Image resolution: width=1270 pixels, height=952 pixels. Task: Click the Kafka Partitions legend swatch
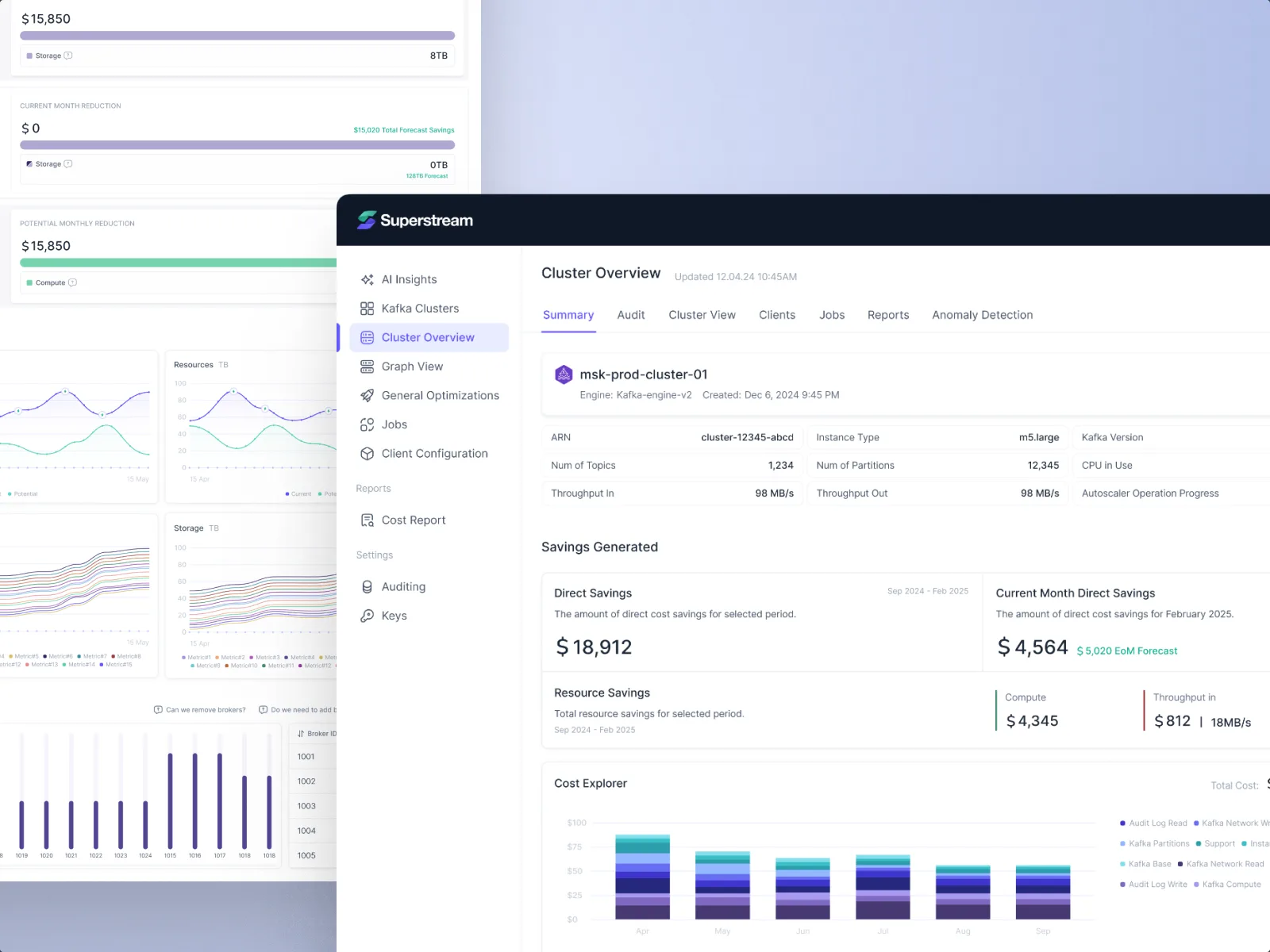pos(1122,844)
